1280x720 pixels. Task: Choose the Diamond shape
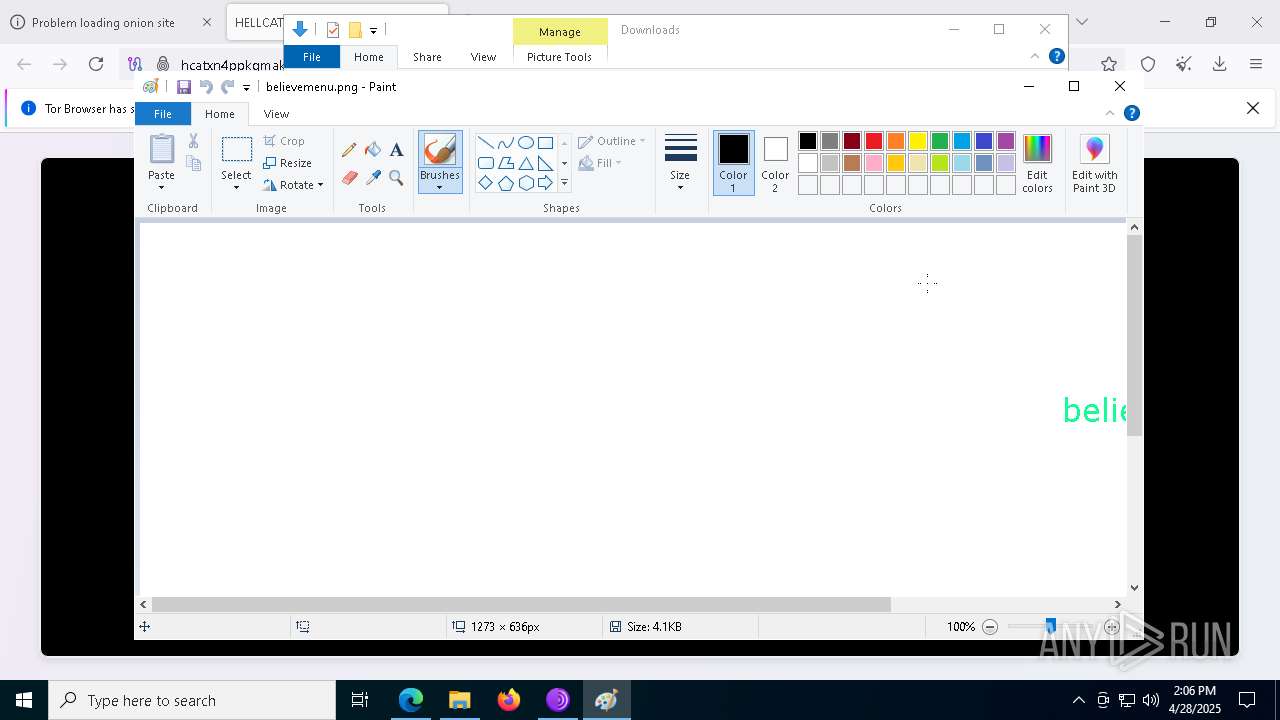[x=485, y=183]
